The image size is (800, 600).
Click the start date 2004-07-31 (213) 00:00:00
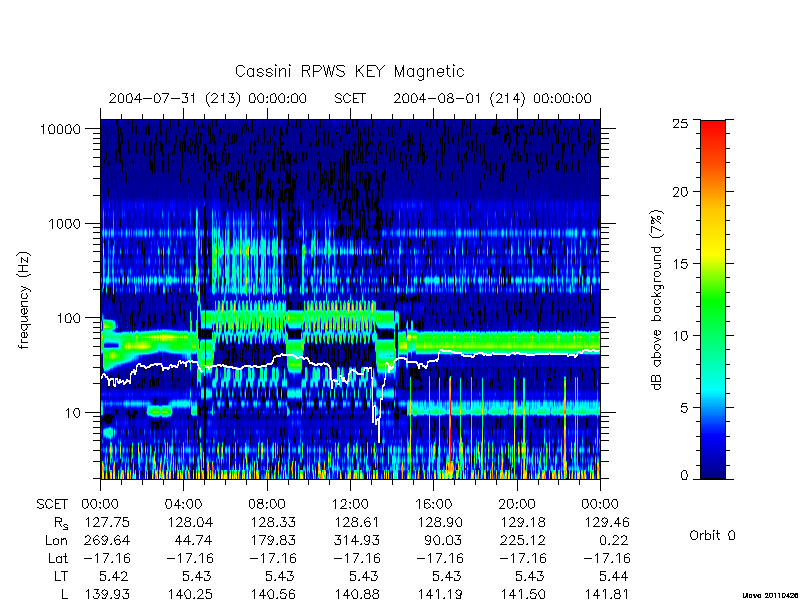tap(208, 98)
